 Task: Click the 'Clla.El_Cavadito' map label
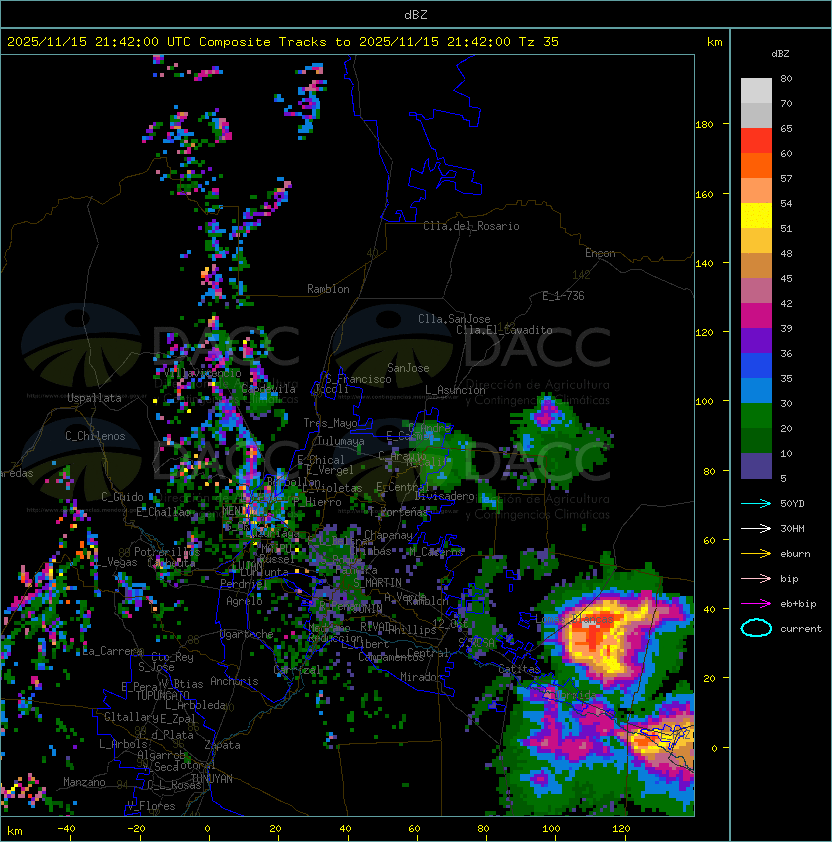[504, 330]
